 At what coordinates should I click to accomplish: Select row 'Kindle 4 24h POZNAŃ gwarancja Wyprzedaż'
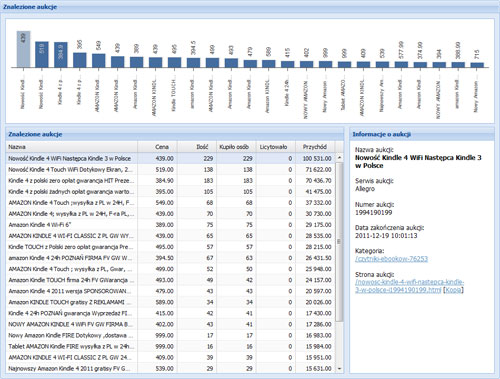click(170, 313)
